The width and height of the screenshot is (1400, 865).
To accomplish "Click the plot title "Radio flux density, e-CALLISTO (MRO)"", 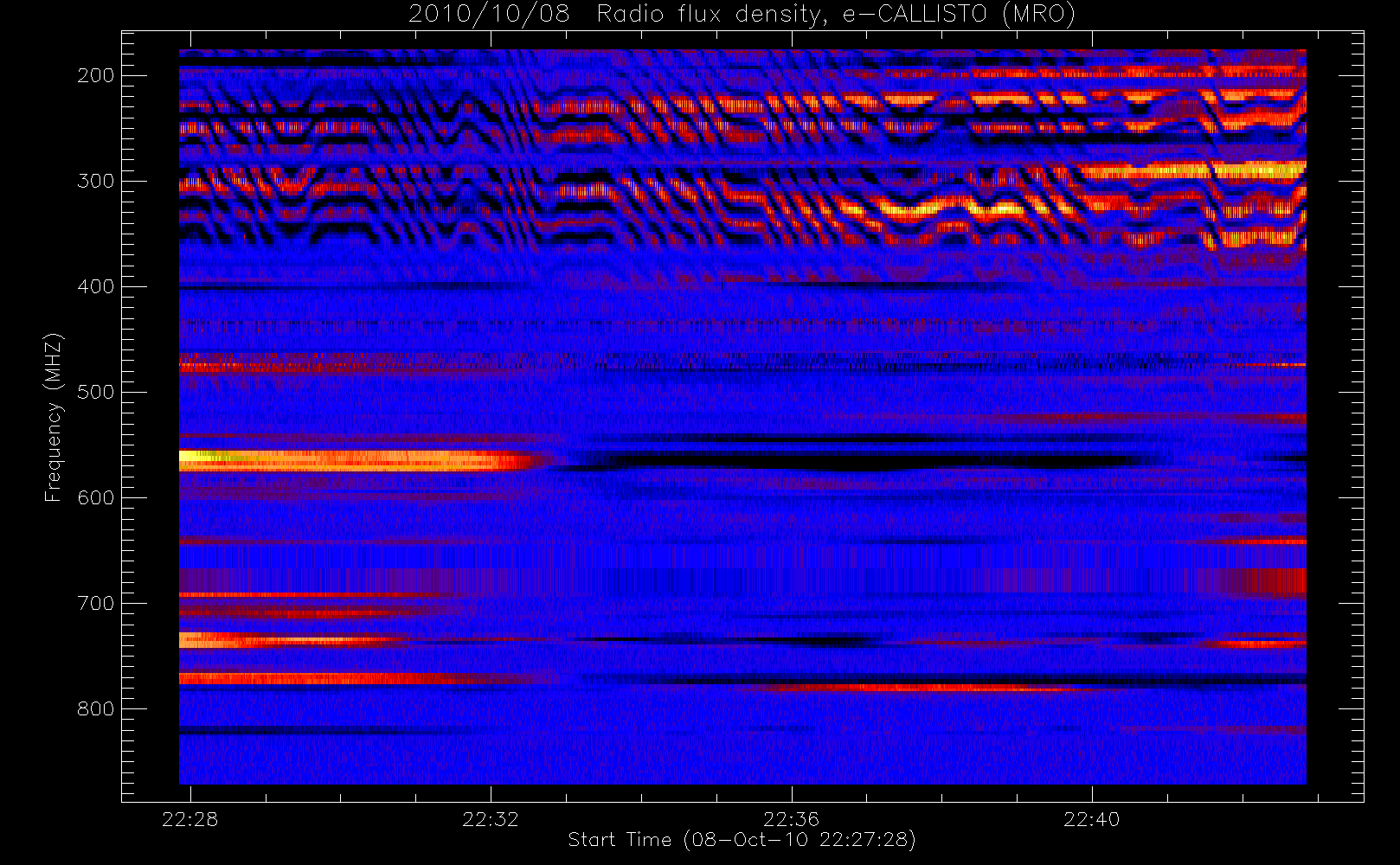I will coord(836,15).
